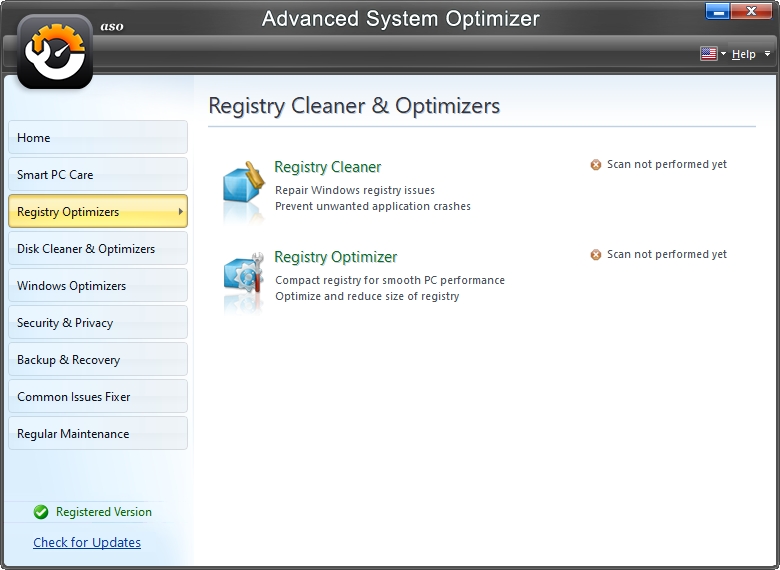This screenshot has height=570, width=780.
Task: Expand the Help dropdown arrow
Action: coord(767,53)
